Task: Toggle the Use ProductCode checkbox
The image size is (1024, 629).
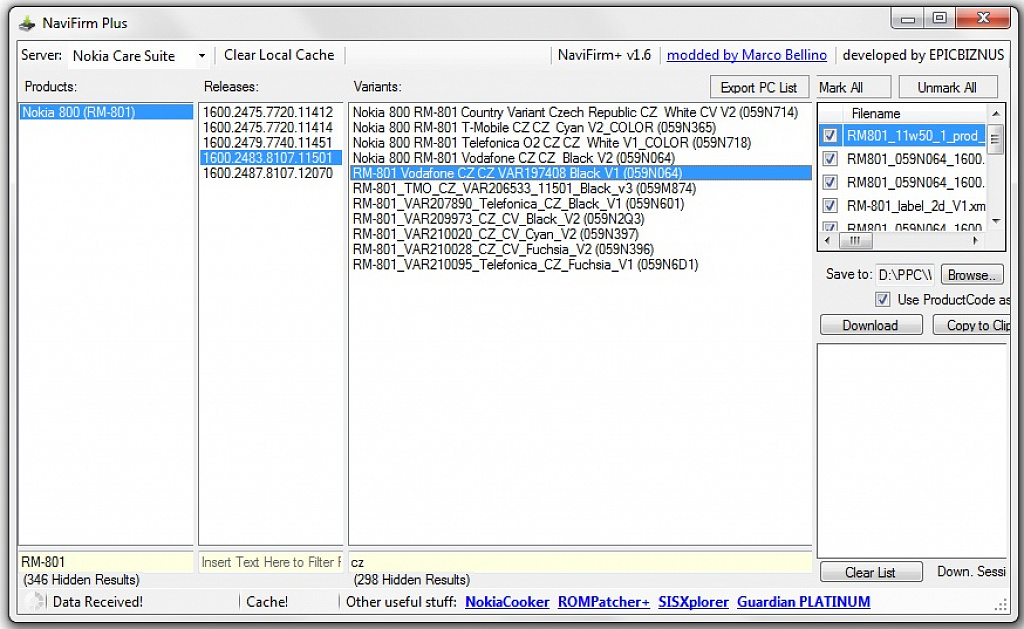Action: 882,300
